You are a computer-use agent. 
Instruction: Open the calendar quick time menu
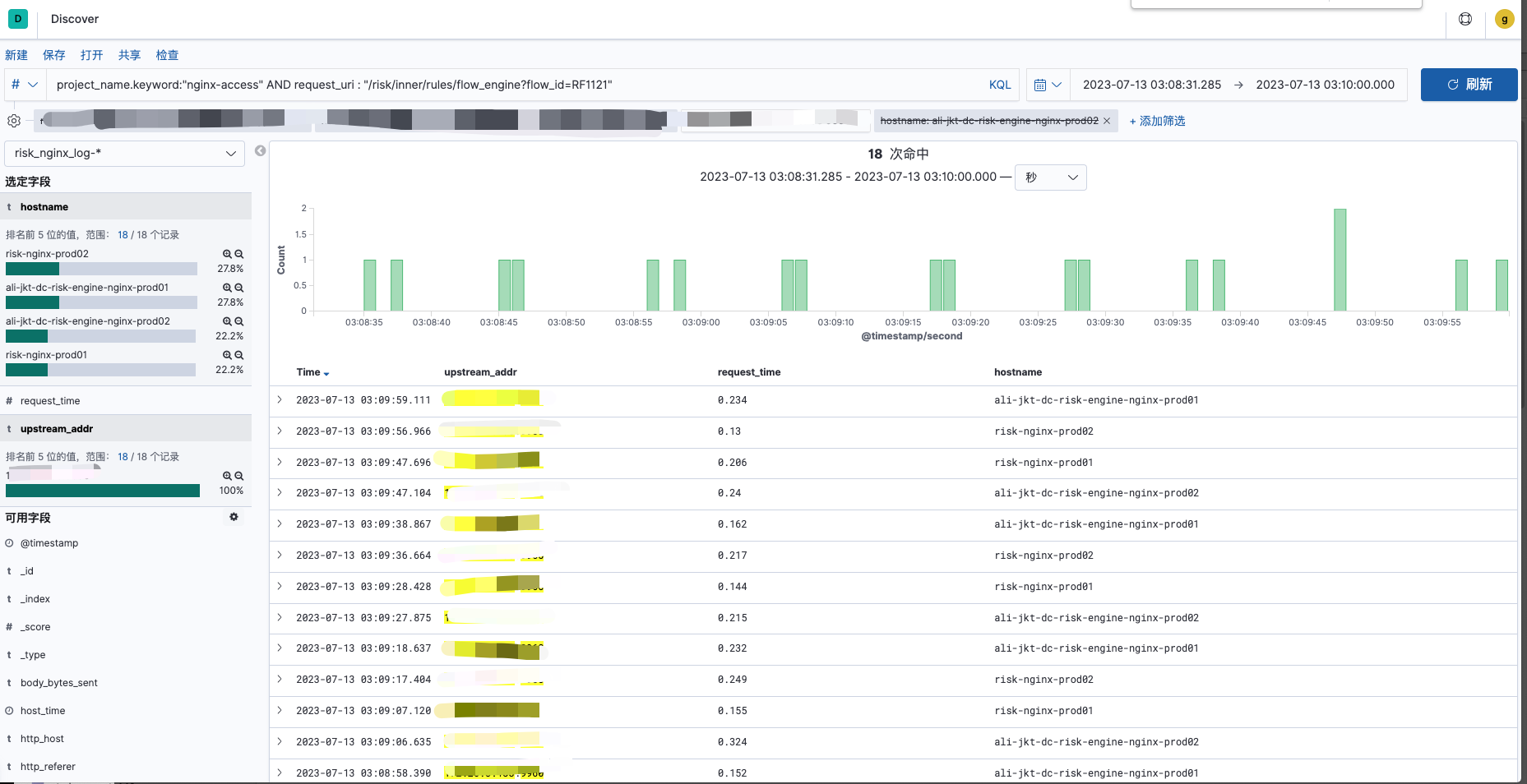tap(1048, 85)
